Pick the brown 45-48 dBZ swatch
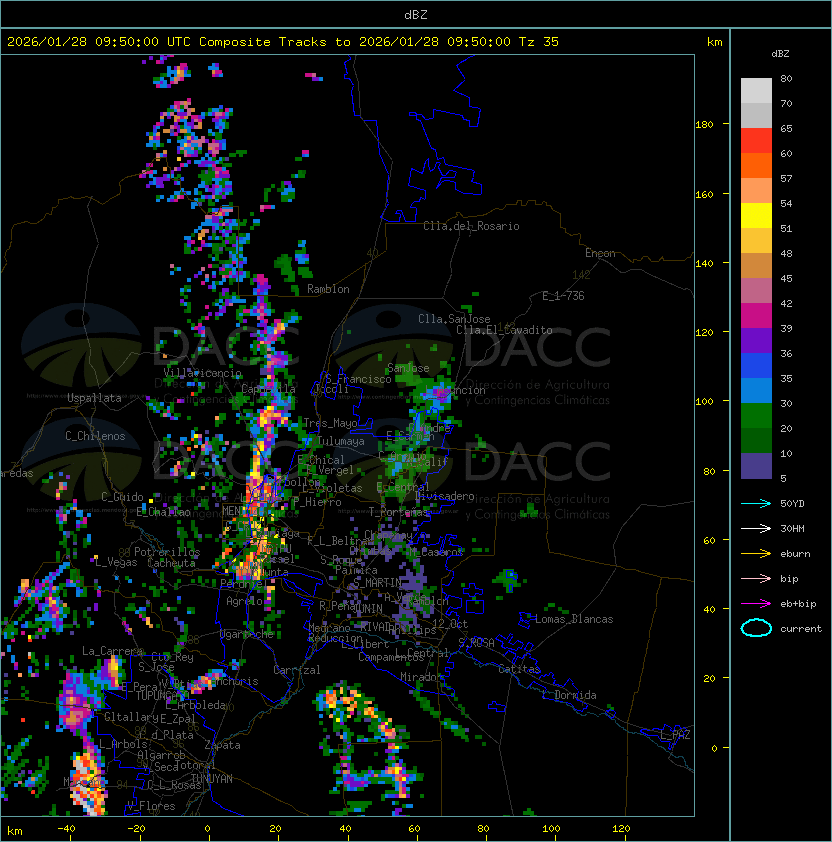The height and width of the screenshot is (842, 832). tap(756, 266)
